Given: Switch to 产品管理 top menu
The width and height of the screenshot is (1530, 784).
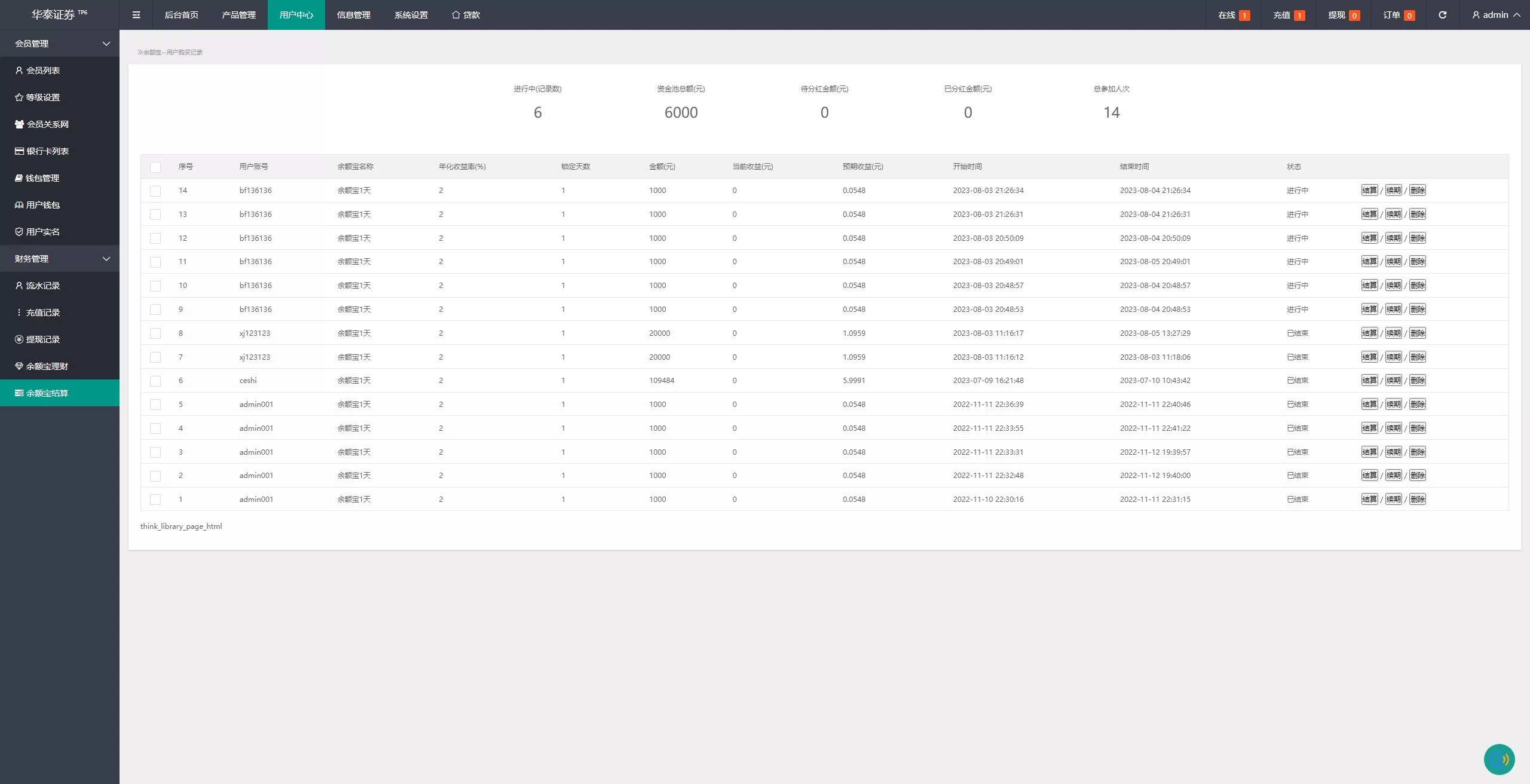Looking at the screenshot, I should click(x=238, y=15).
